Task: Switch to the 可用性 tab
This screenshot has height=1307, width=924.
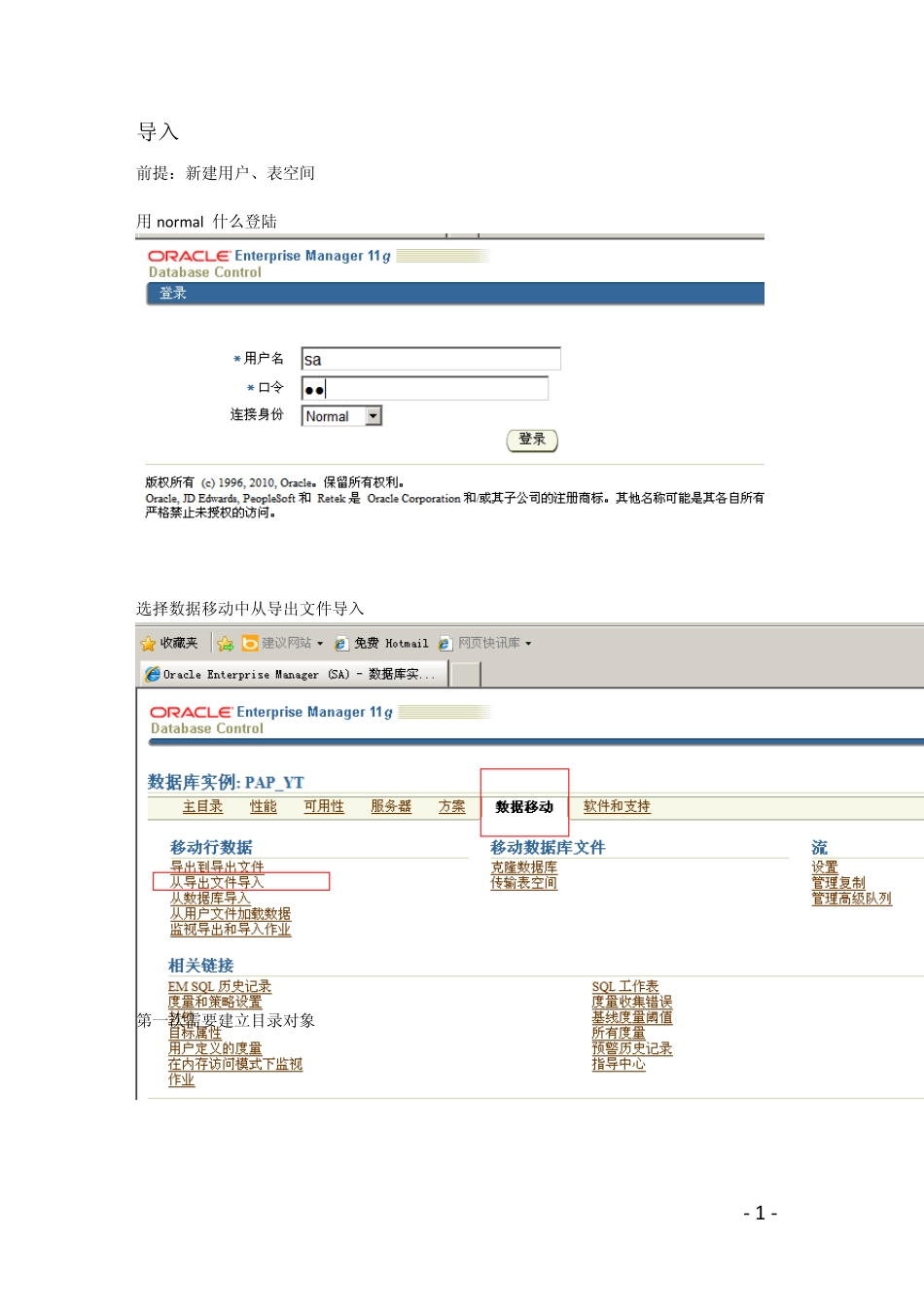Action: coord(324,807)
